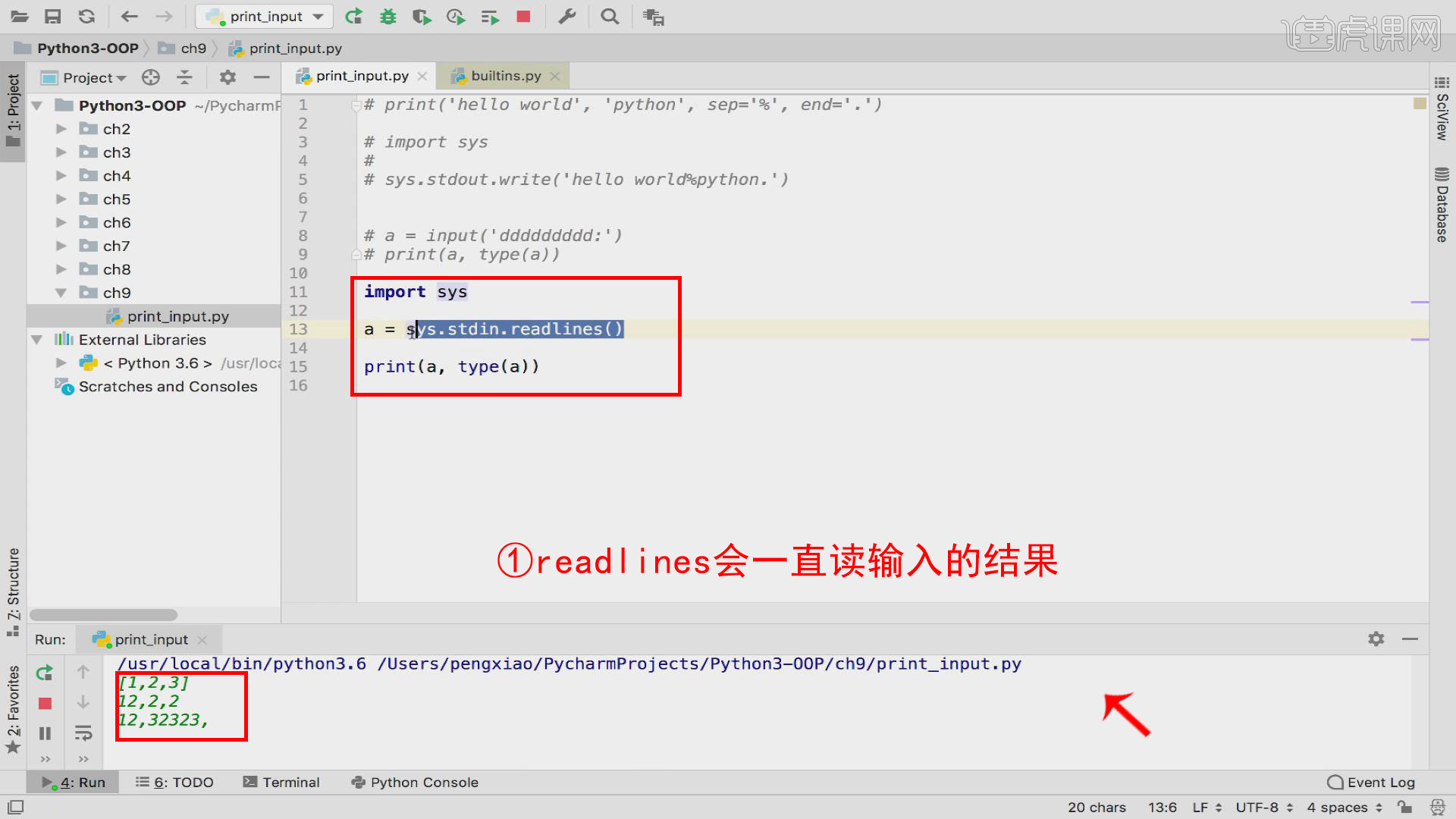Open the Python Console tab

click(415, 782)
